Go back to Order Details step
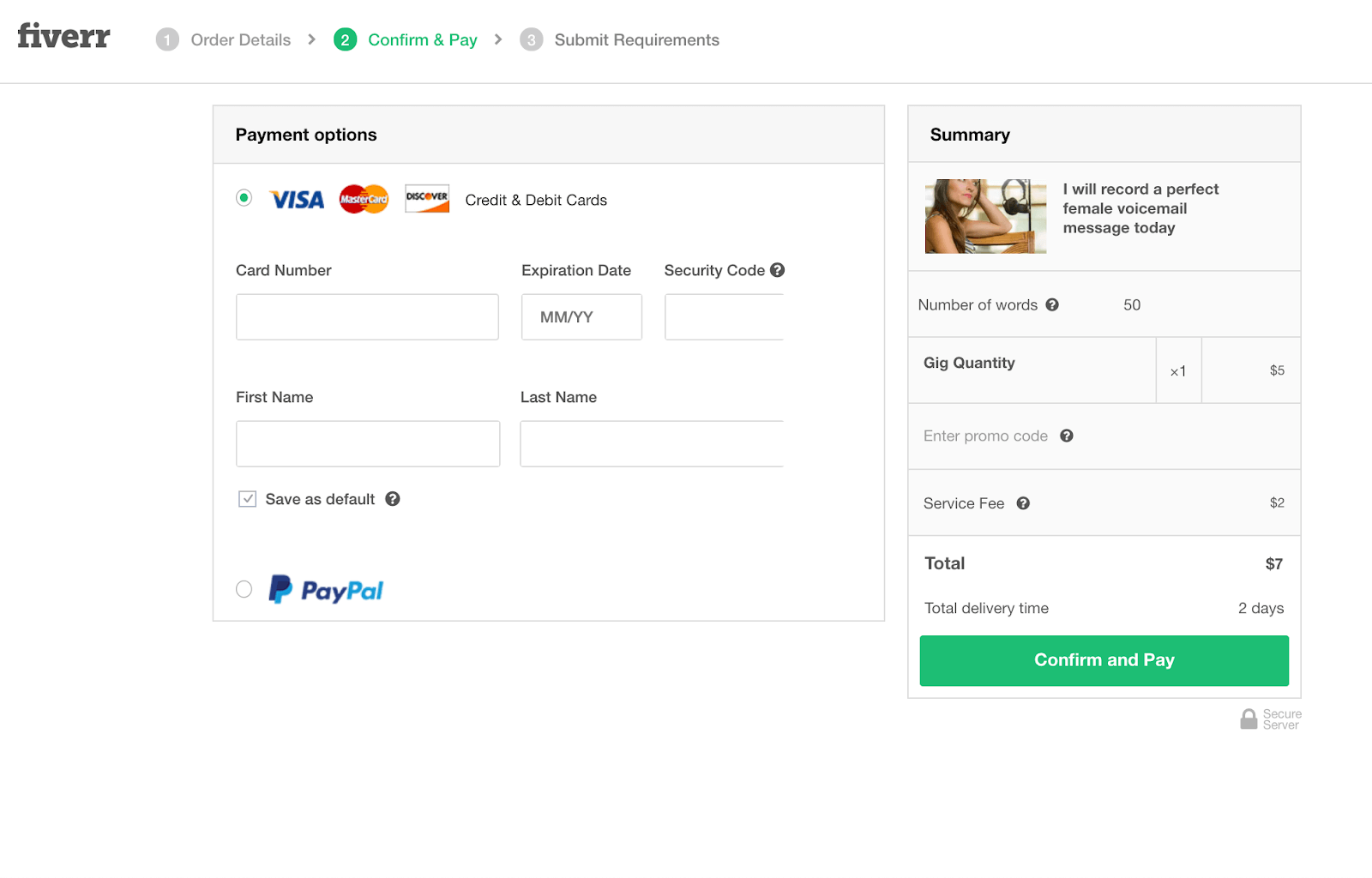The image size is (1372, 878). [240, 39]
